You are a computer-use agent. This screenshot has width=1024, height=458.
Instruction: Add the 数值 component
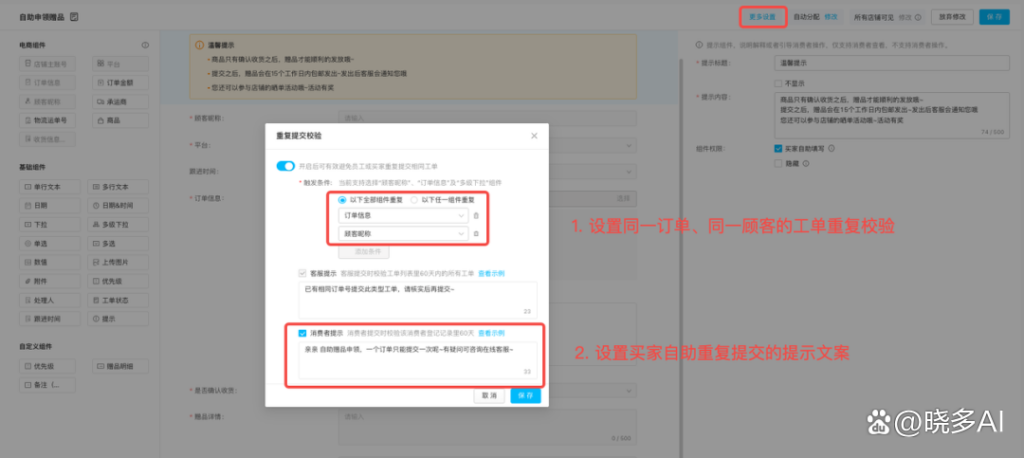[50, 263]
